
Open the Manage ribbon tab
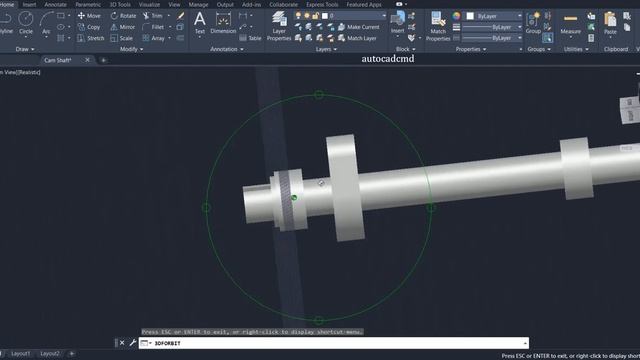198,4
